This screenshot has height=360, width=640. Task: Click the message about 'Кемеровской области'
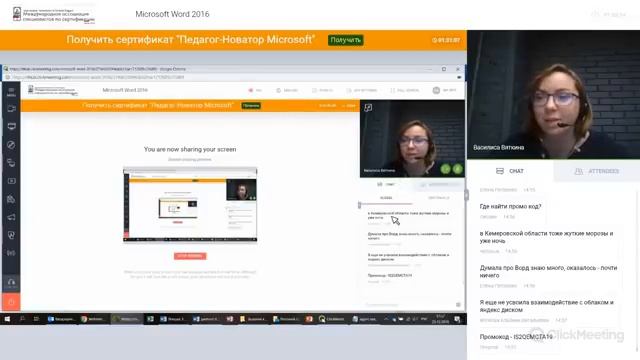pos(546,237)
